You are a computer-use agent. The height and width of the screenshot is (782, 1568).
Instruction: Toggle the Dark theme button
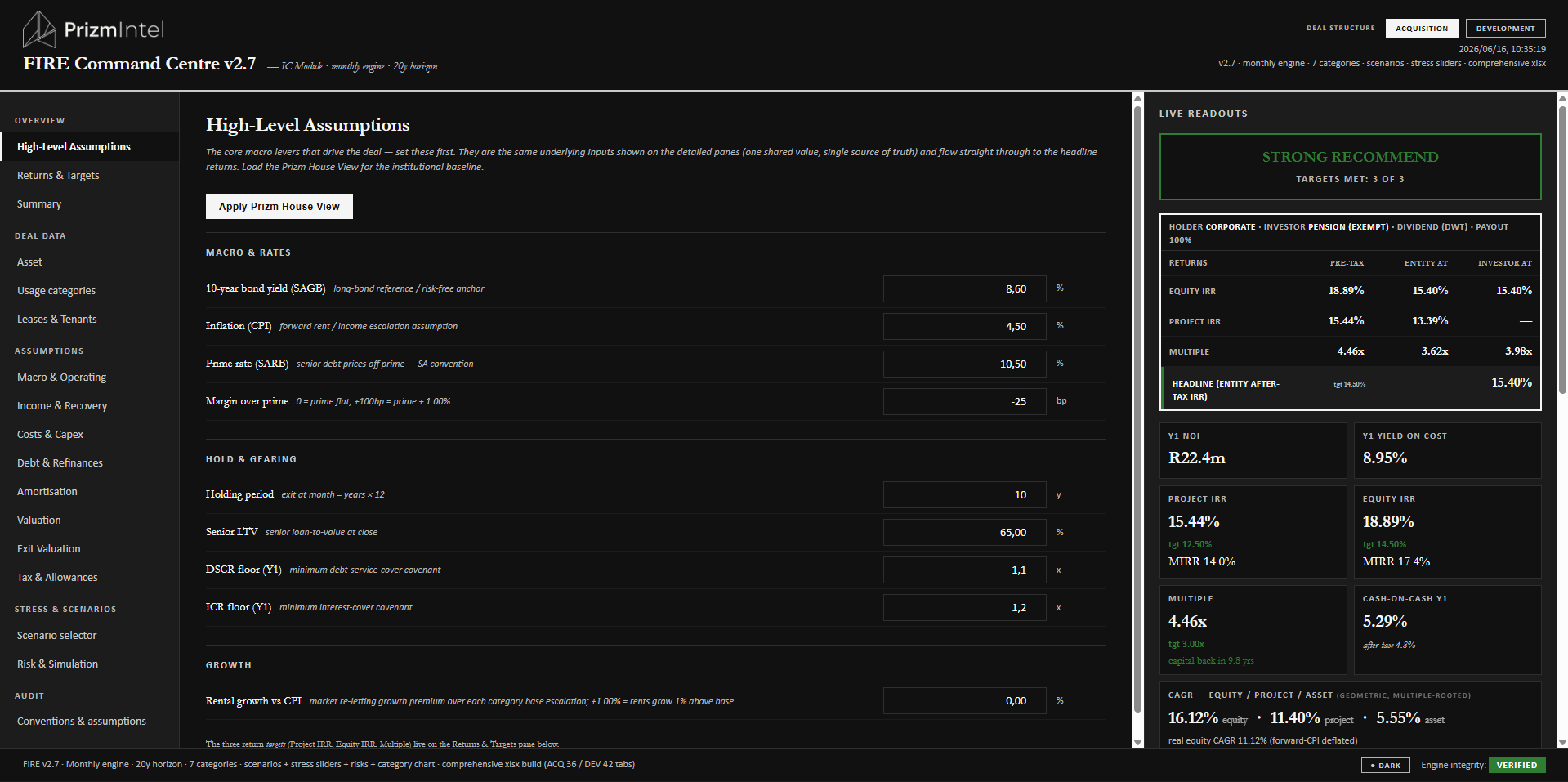[1386, 766]
